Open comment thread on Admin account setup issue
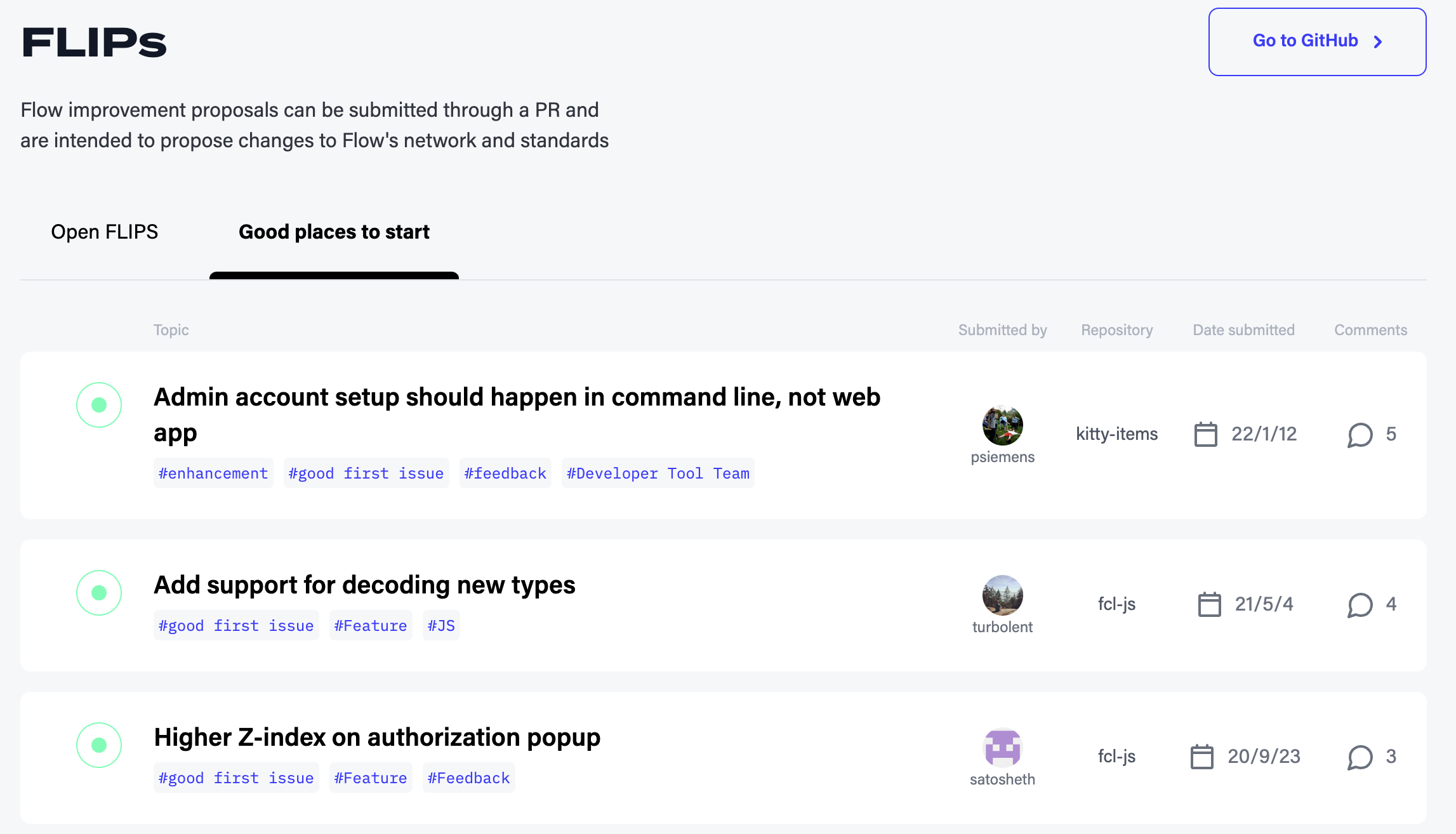This screenshot has width=1456, height=834. click(x=1360, y=434)
